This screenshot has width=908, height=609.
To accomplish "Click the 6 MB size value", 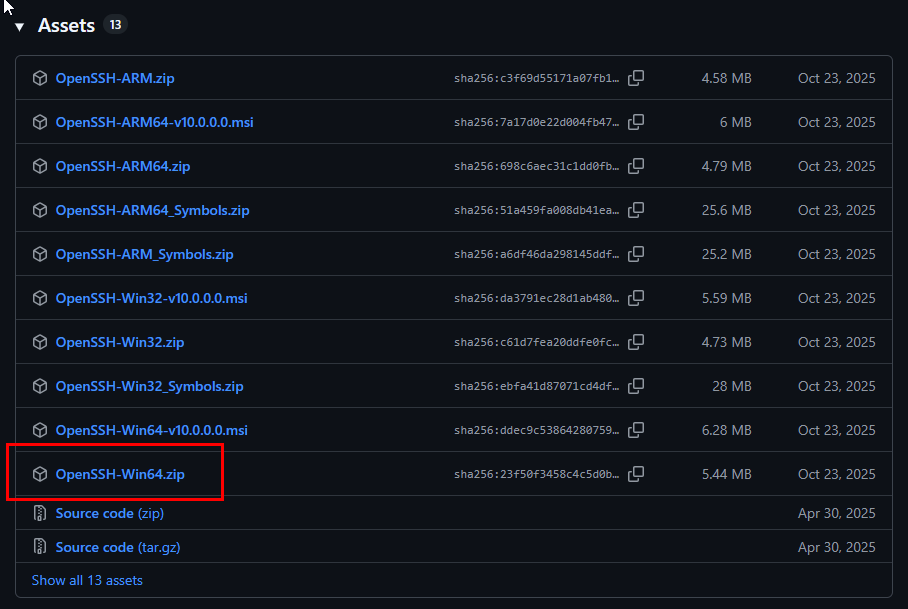I will point(735,122).
